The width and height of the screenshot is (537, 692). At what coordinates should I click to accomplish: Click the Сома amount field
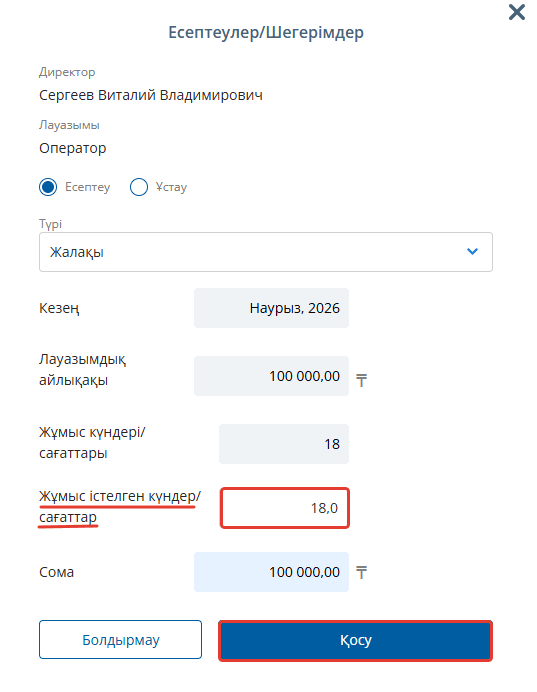pos(271,572)
